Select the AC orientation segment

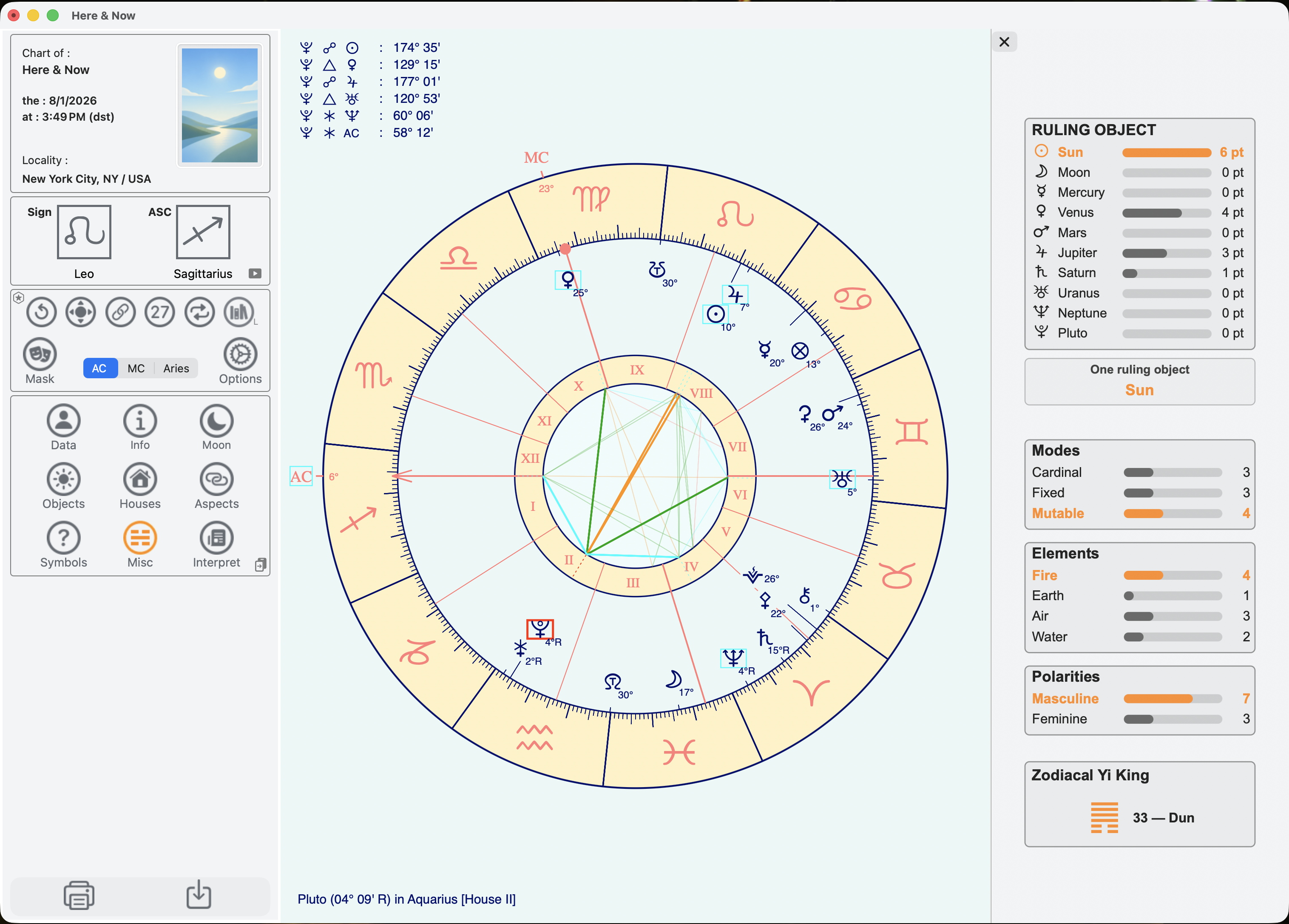(99, 368)
